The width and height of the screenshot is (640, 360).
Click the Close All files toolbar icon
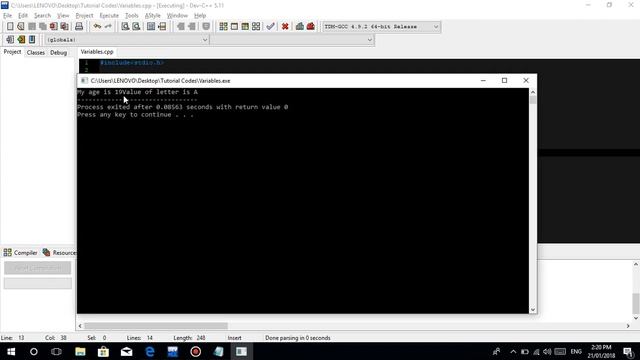[64, 27]
